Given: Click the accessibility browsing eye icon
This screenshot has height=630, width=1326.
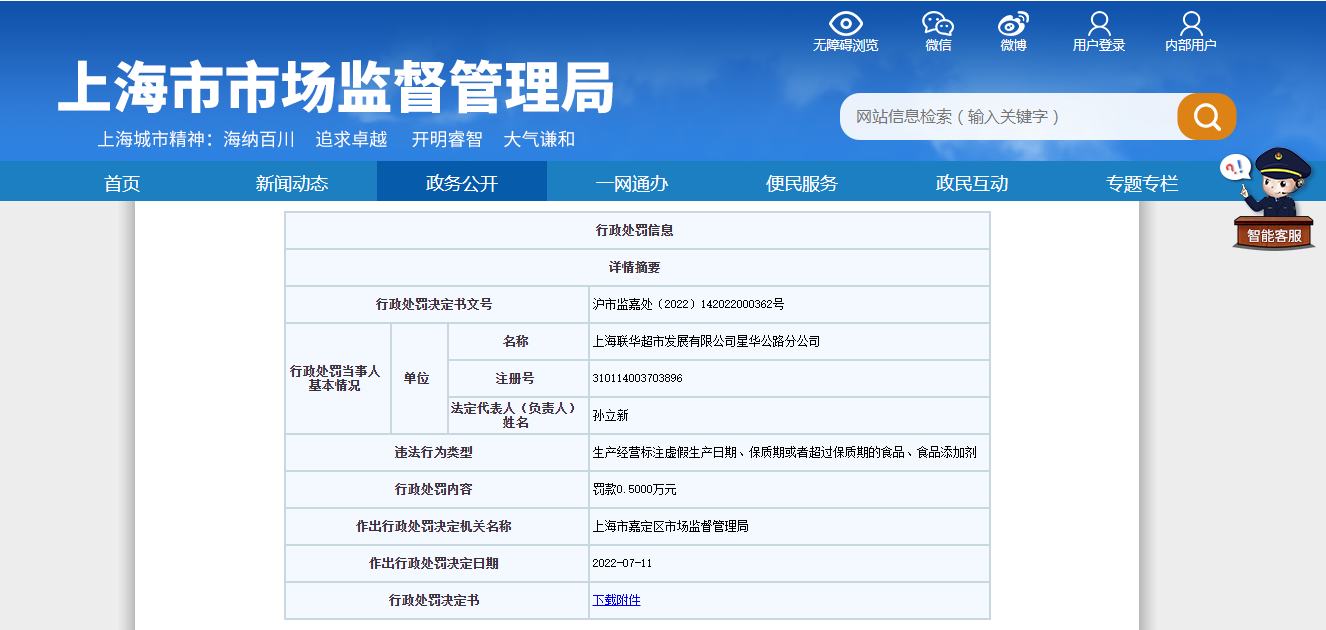Looking at the screenshot, I should (x=845, y=23).
